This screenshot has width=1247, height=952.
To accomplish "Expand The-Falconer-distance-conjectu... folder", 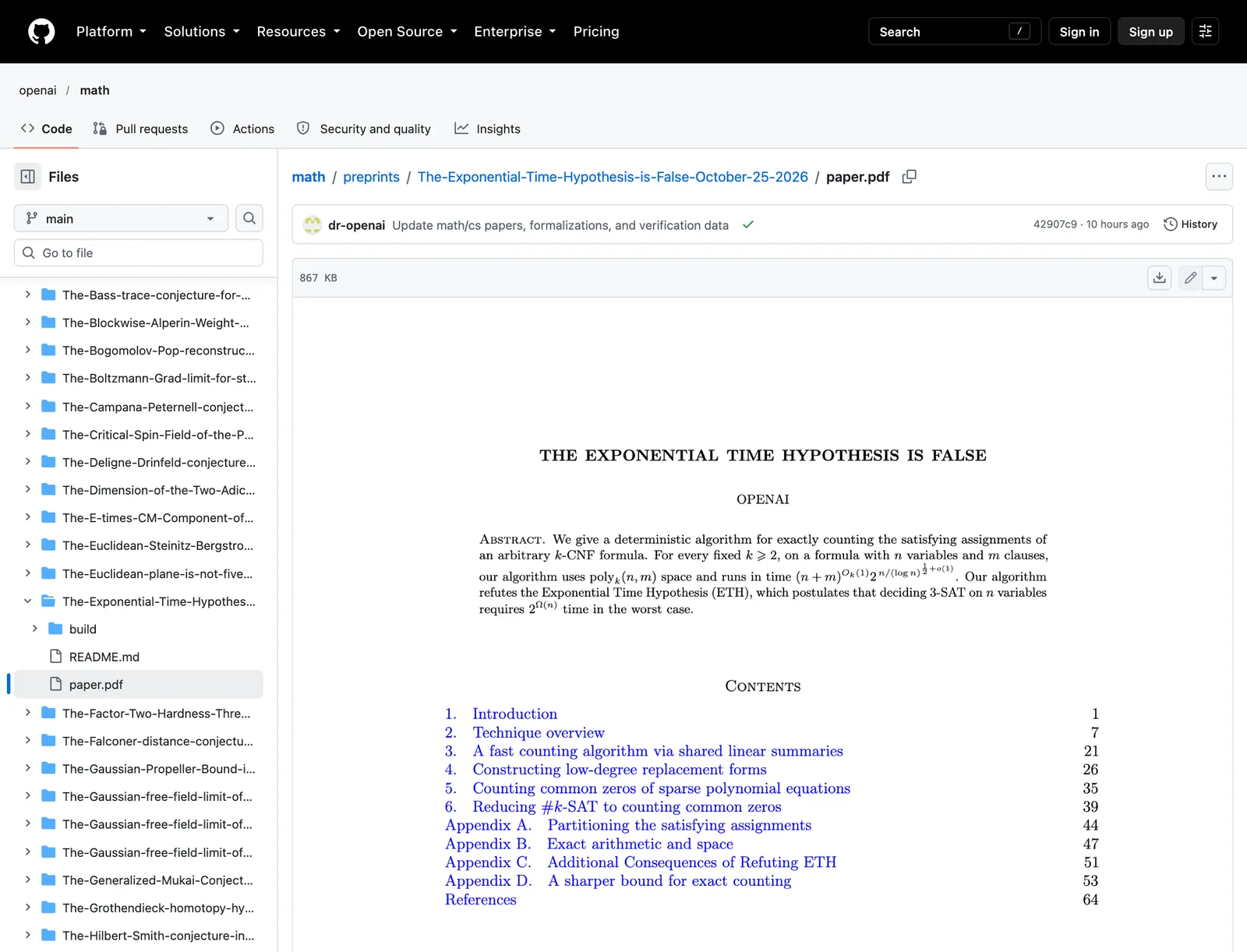I will 28,740.
